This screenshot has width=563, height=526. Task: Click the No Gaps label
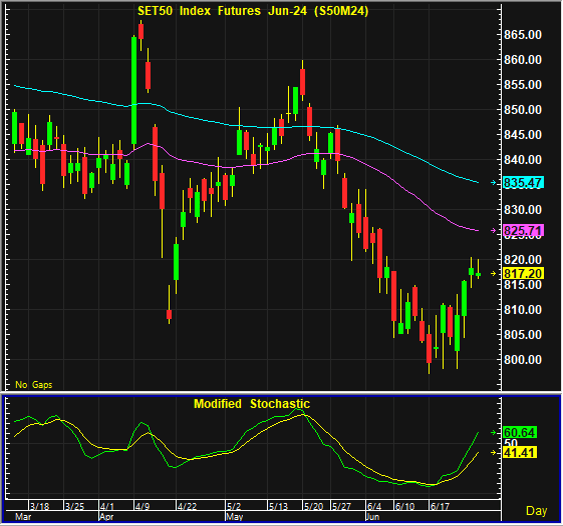[x=34, y=385]
